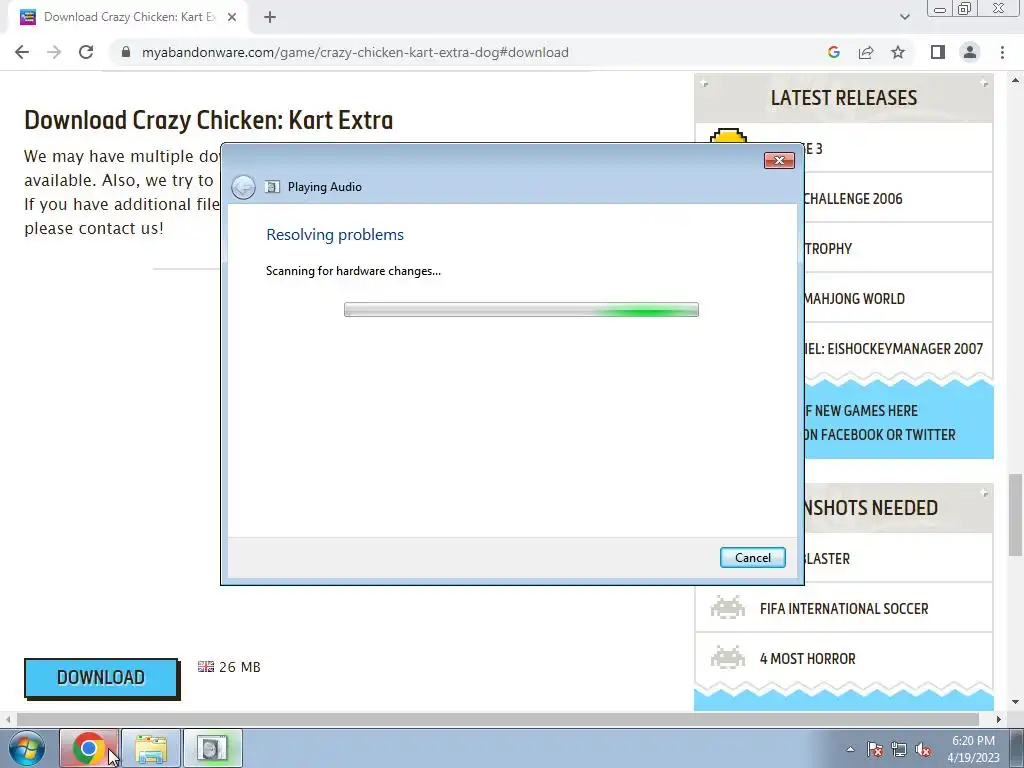Click muted volume tray icon
The width and height of the screenshot is (1024, 768).
click(x=923, y=749)
